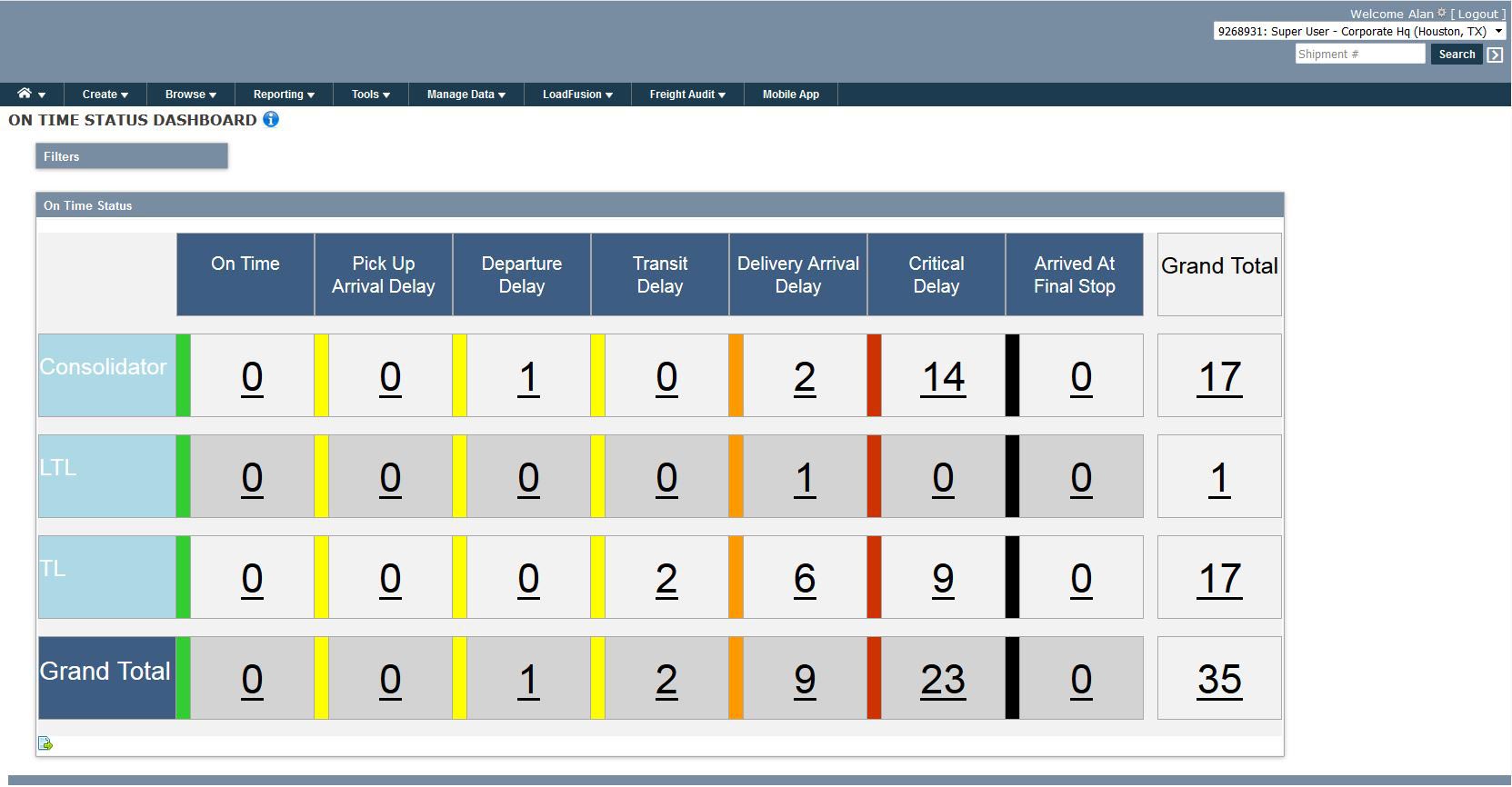
Task: Expand the Super User account dropdown
Action: coord(1359,31)
